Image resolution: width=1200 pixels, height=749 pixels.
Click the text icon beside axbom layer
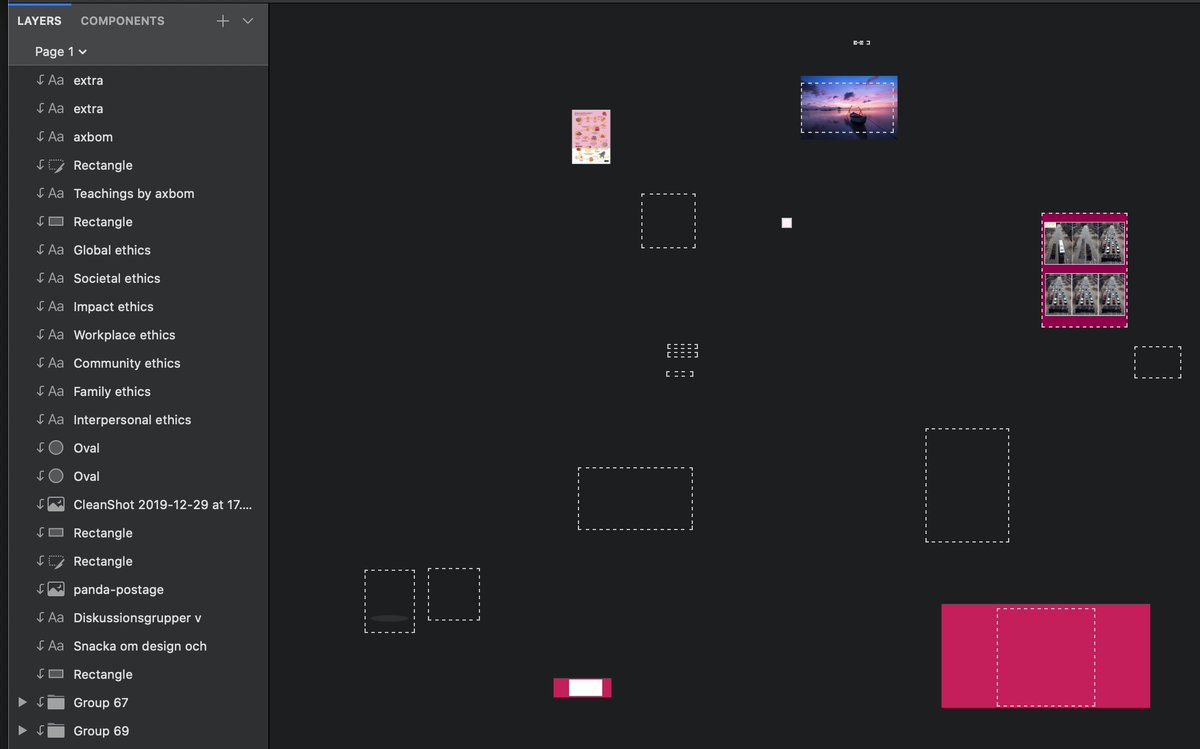pyautogui.click(x=56, y=137)
